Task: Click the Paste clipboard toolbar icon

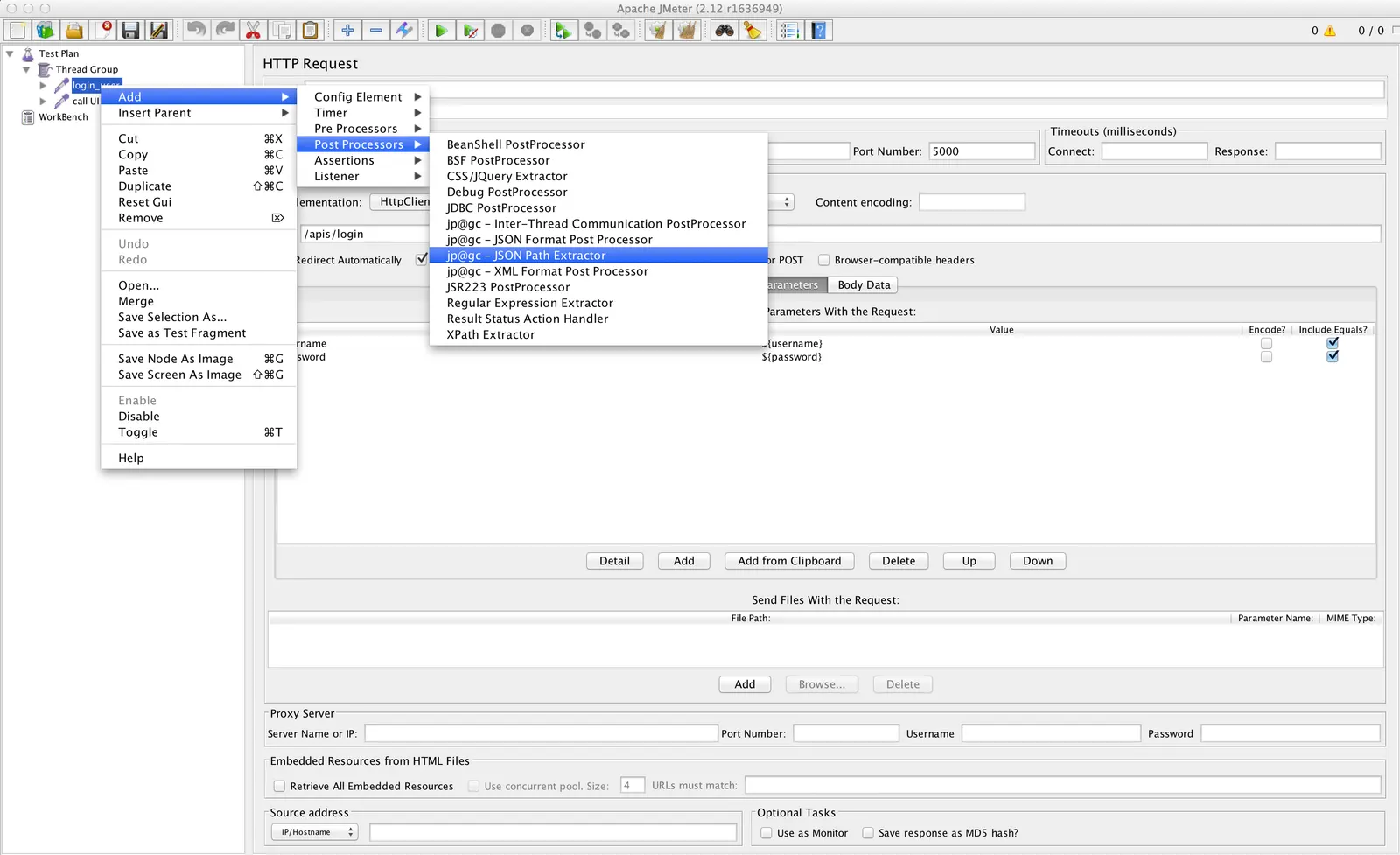Action: click(x=310, y=31)
